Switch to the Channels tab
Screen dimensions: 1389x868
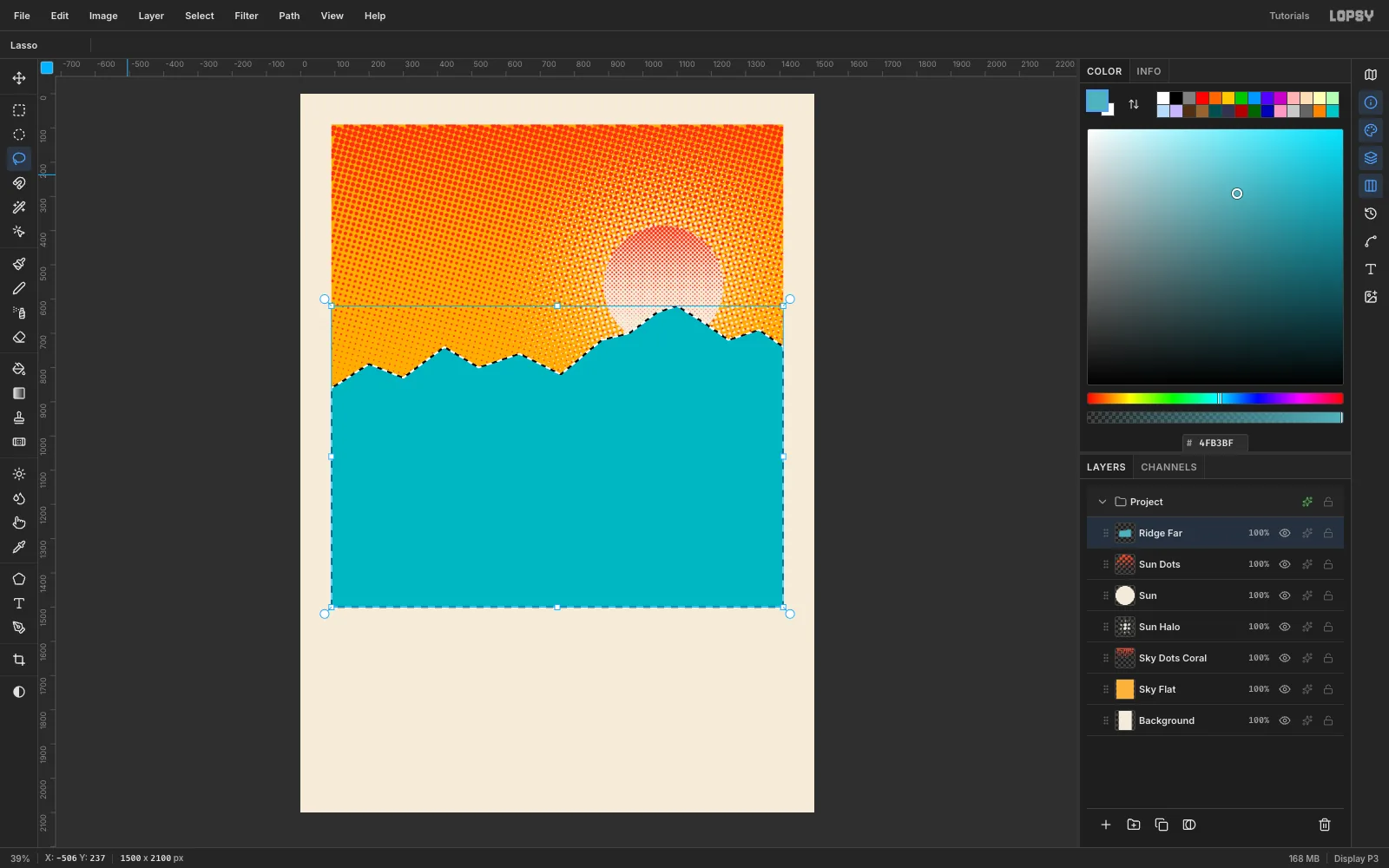[x=1168, y=467]
